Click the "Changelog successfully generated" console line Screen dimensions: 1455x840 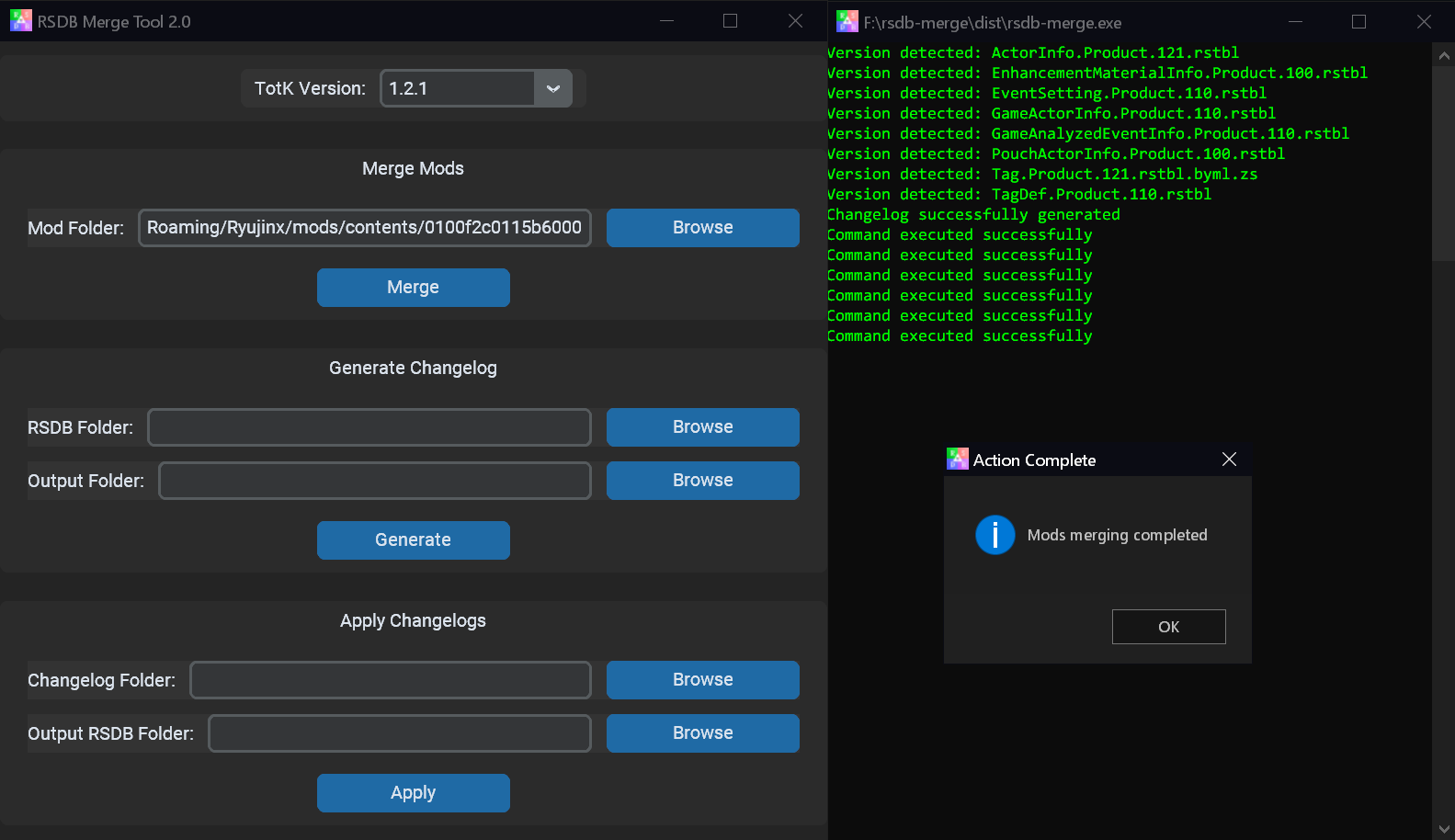(973, 214)
